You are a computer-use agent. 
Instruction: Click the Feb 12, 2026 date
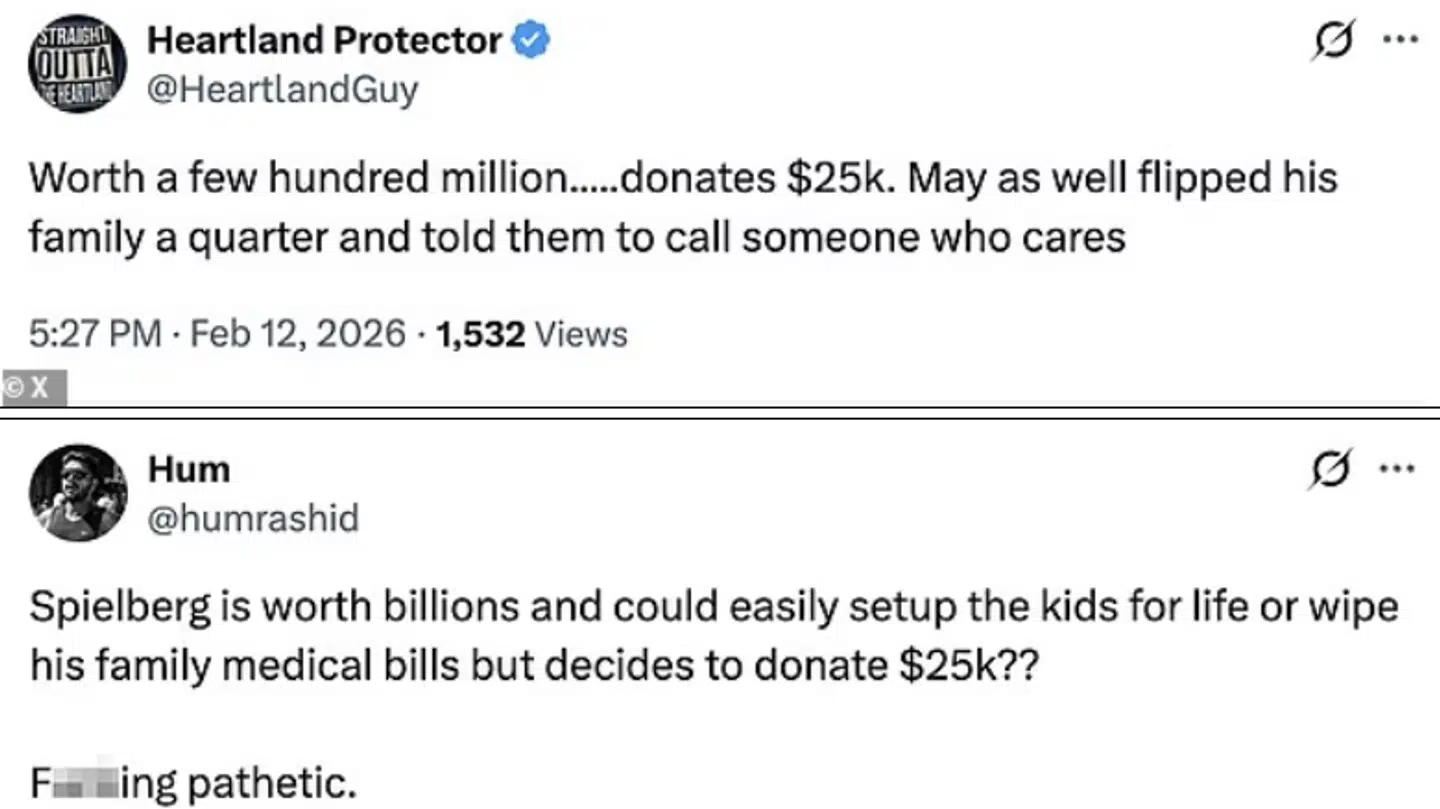coord(297,333)
